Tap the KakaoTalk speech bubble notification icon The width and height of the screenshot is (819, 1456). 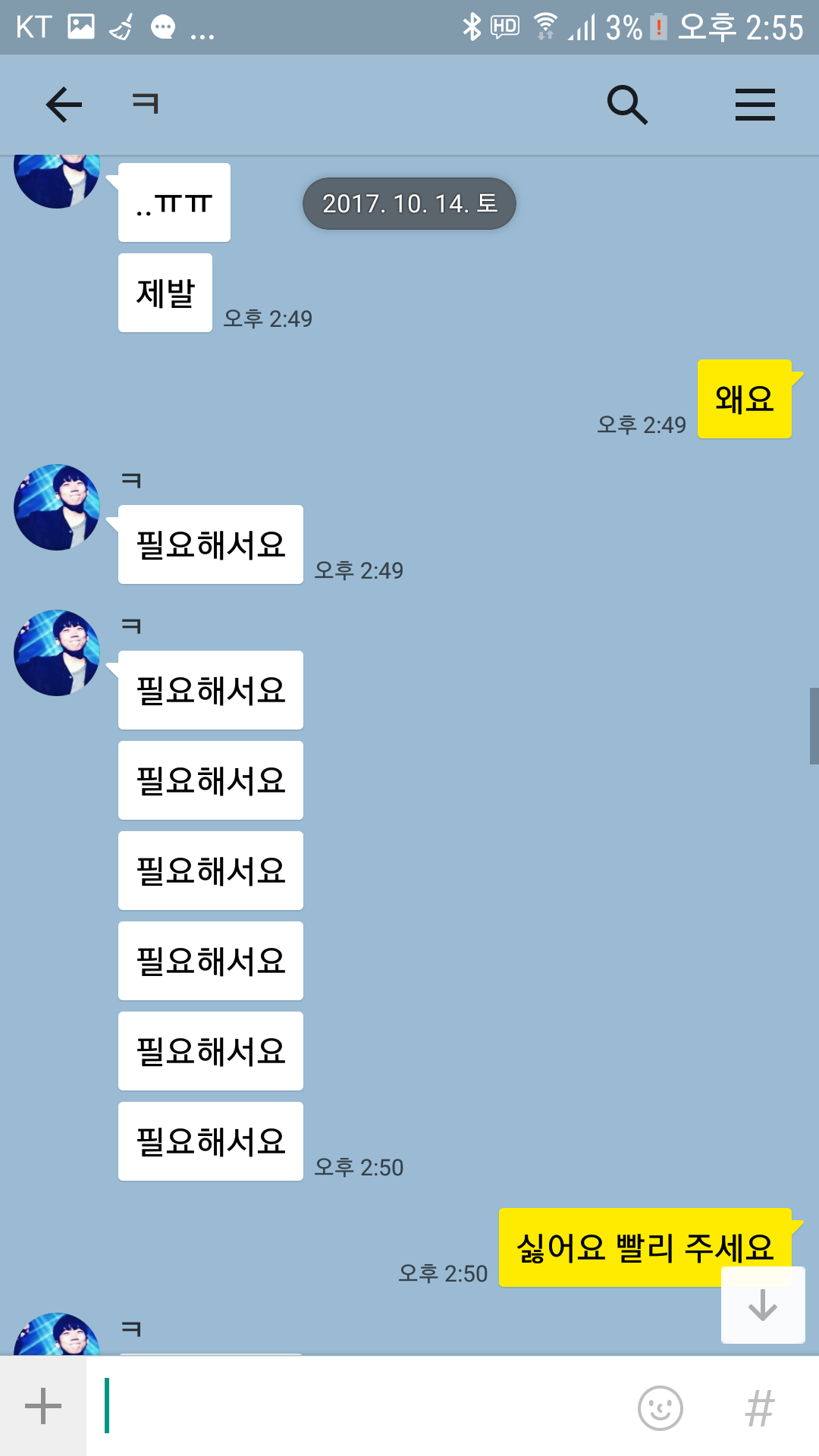click(162, 28)
